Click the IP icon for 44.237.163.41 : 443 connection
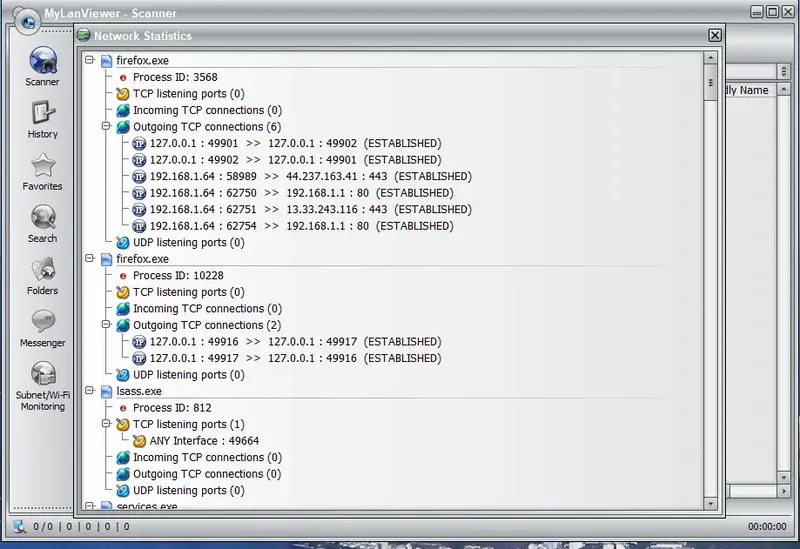 pos(139,177)
